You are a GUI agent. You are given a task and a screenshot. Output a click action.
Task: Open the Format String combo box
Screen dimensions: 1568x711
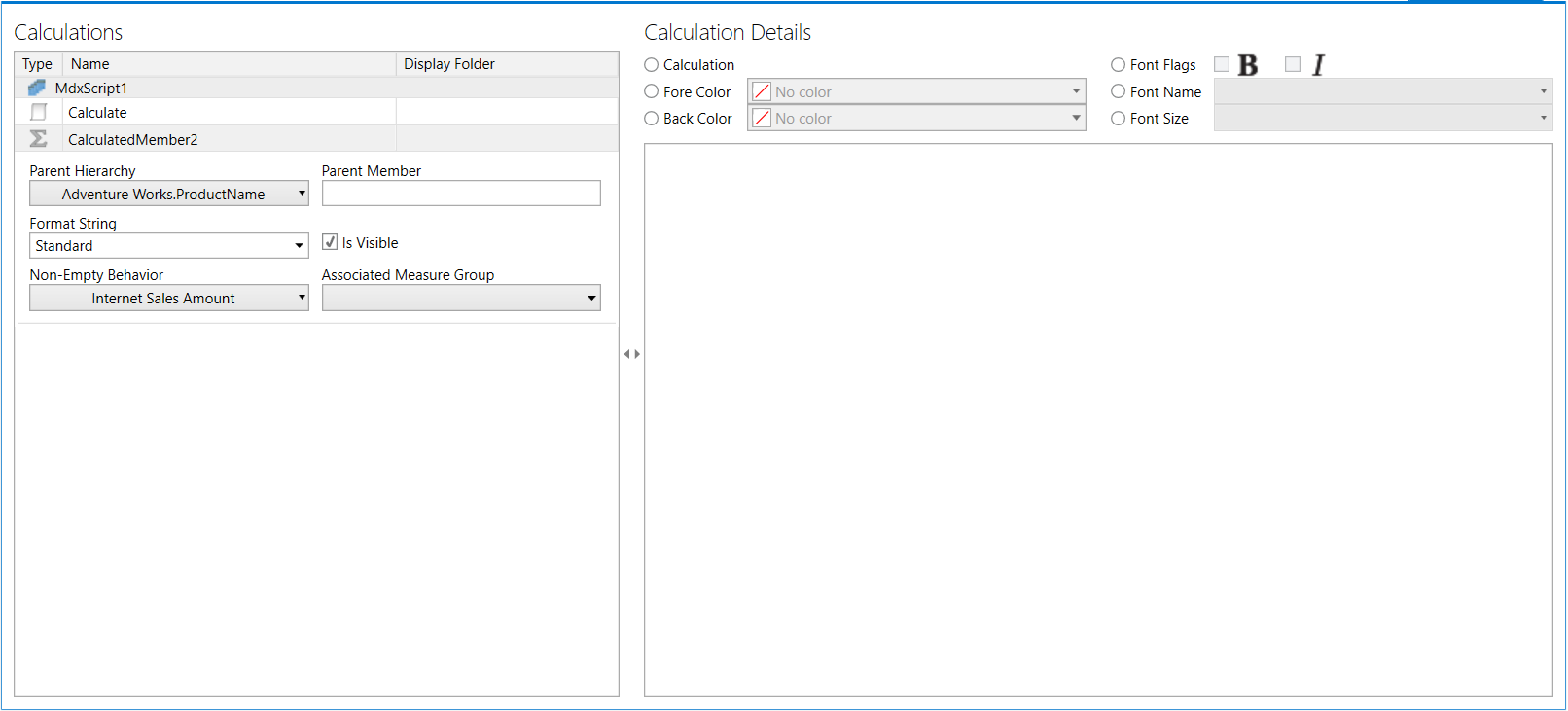(x=169, y=246)
